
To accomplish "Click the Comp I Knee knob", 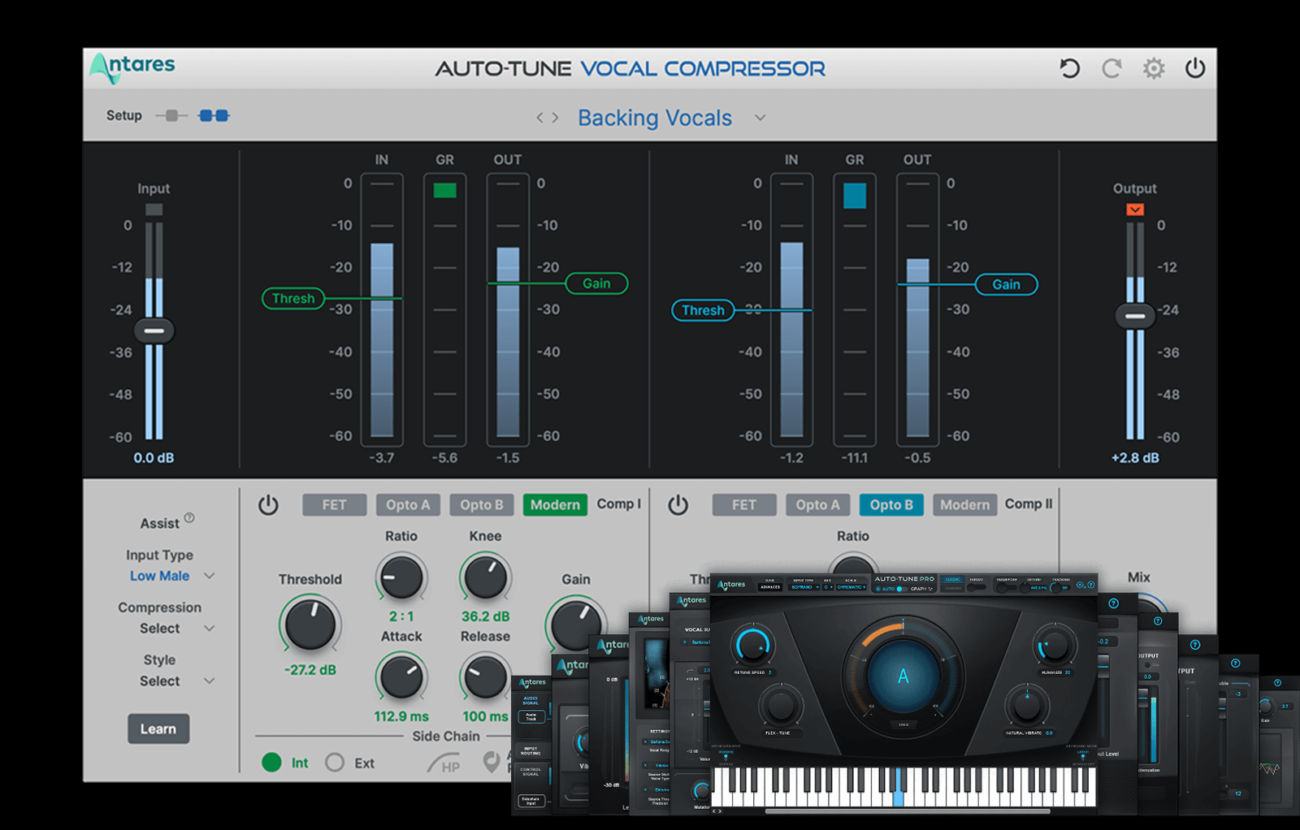I will [485, 578].
